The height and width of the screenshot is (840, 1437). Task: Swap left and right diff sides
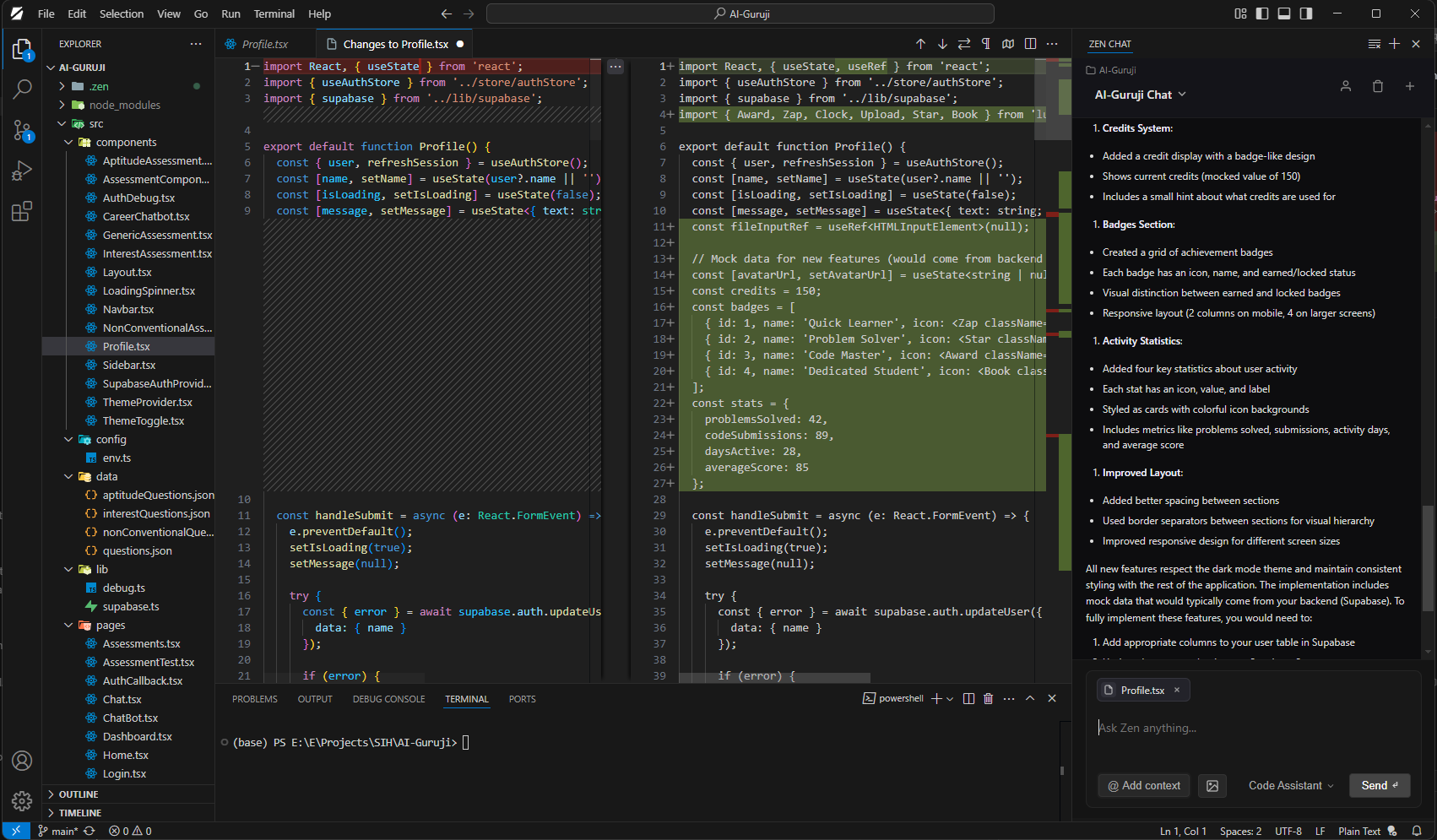point(964,44)
